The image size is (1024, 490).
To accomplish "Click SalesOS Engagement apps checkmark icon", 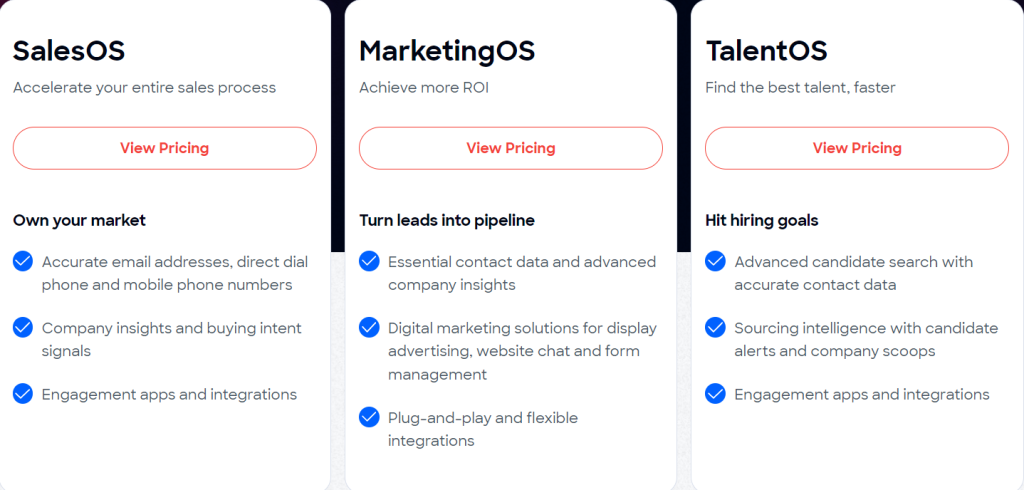I will [x=23, y=394].
